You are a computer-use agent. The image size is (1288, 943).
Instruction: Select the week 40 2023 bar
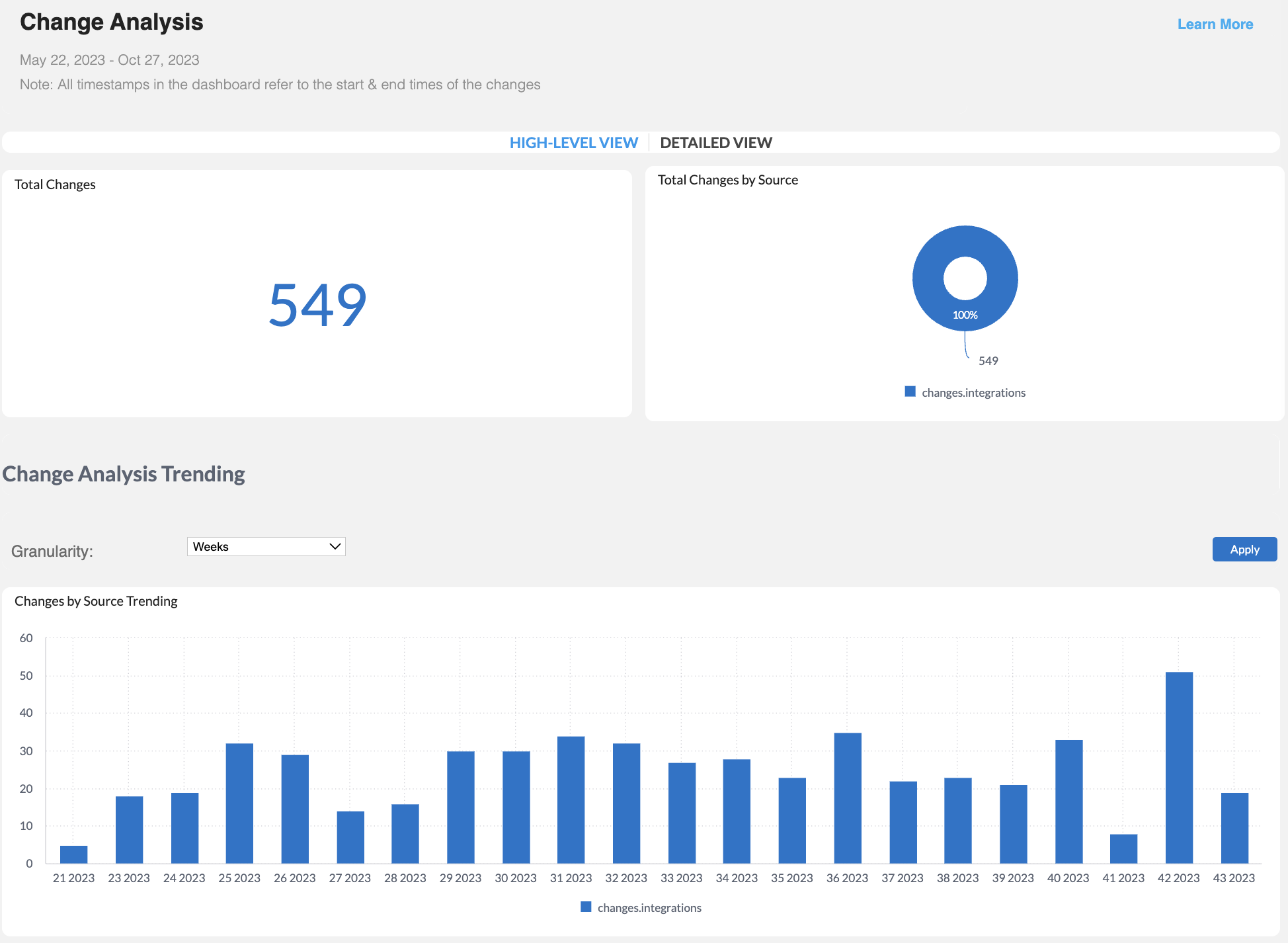(x=1068, y=801)
